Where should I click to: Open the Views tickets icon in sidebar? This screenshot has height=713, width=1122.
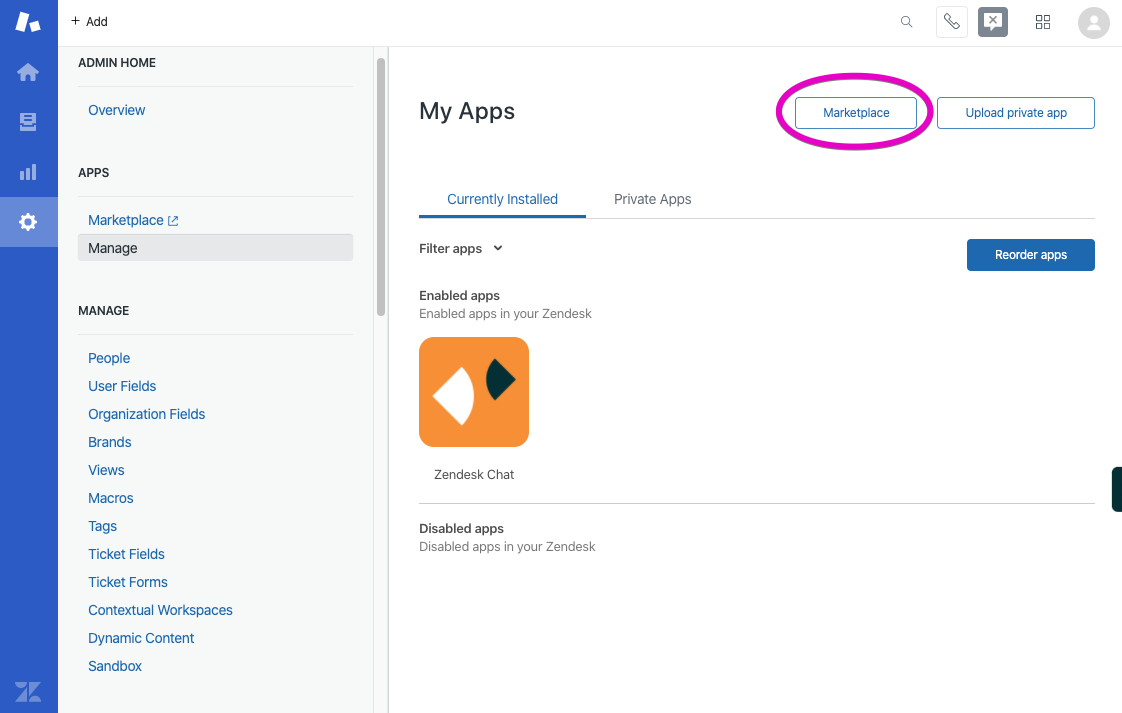click(28, 122)
